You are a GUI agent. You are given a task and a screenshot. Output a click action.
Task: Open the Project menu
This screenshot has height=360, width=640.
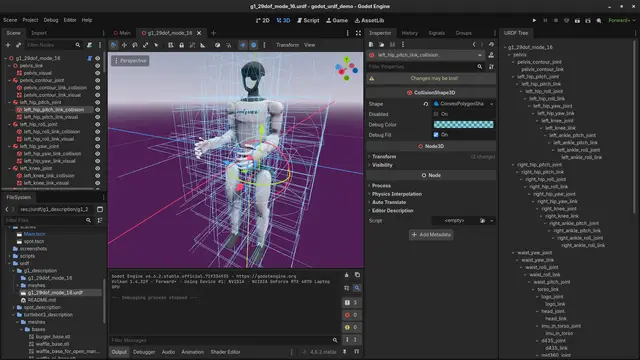coord(30,20)
